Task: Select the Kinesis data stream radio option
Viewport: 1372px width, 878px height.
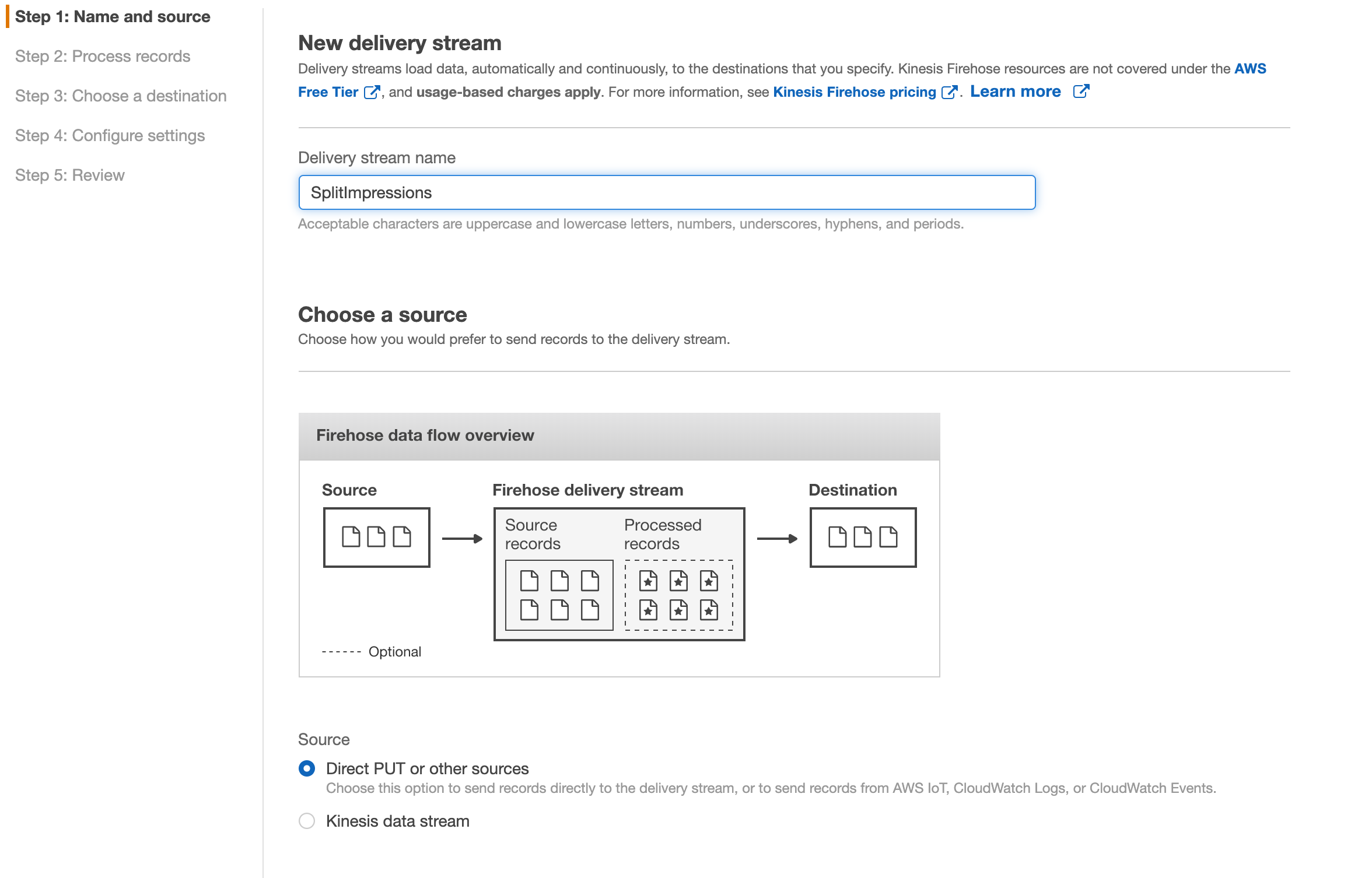Action: click(307, 821)
